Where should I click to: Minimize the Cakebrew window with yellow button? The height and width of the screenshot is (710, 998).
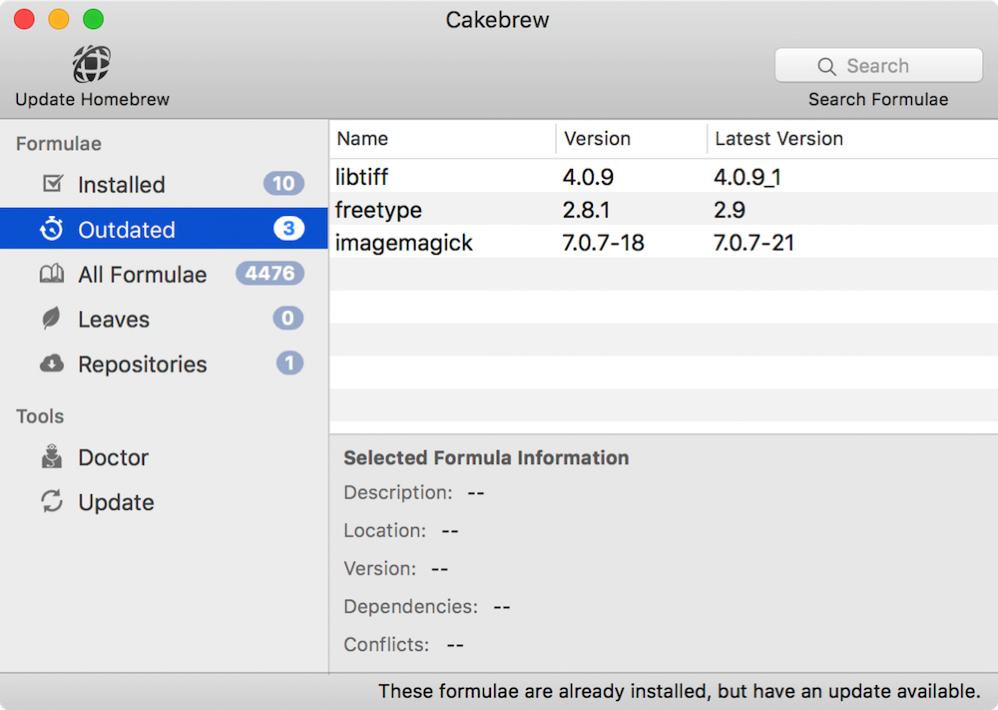pyautogui.click(x=59, y=20)
